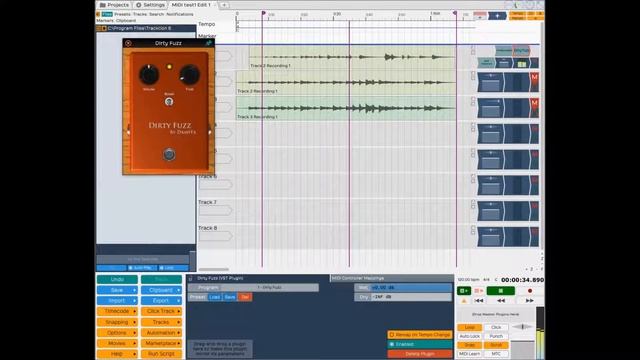This screenshot has width=640, height=360.
Task: Open the Search browser tab
Action: coord(156,14)
